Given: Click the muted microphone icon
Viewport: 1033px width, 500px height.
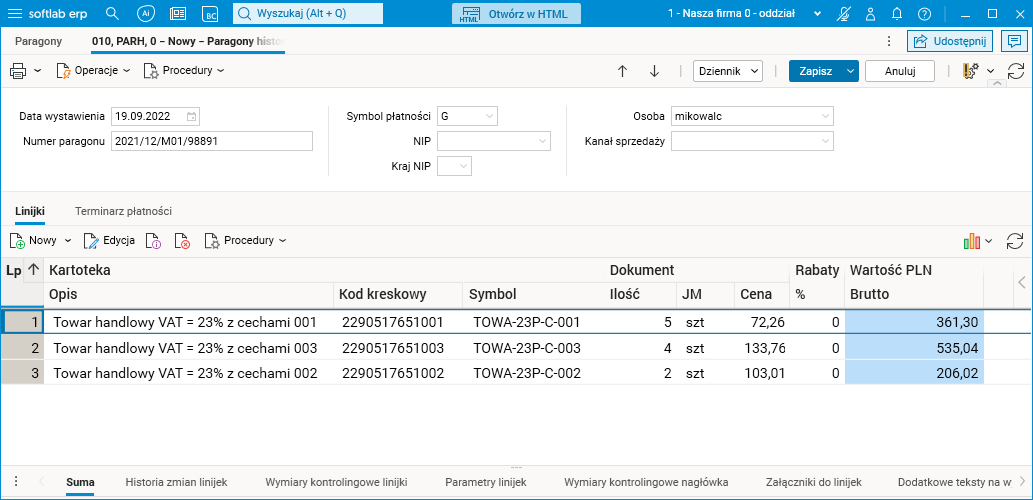Looking at the screenshot, I should 843,13.
